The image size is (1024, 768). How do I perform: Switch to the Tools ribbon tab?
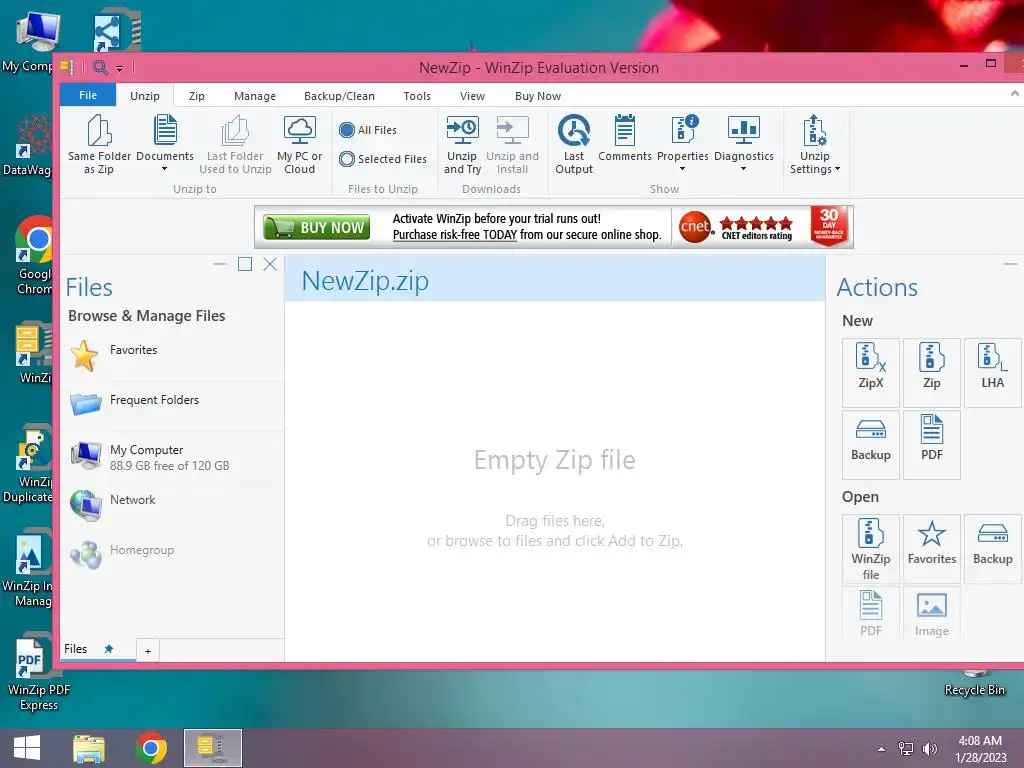pyautogui.click(x=417, y=96)
